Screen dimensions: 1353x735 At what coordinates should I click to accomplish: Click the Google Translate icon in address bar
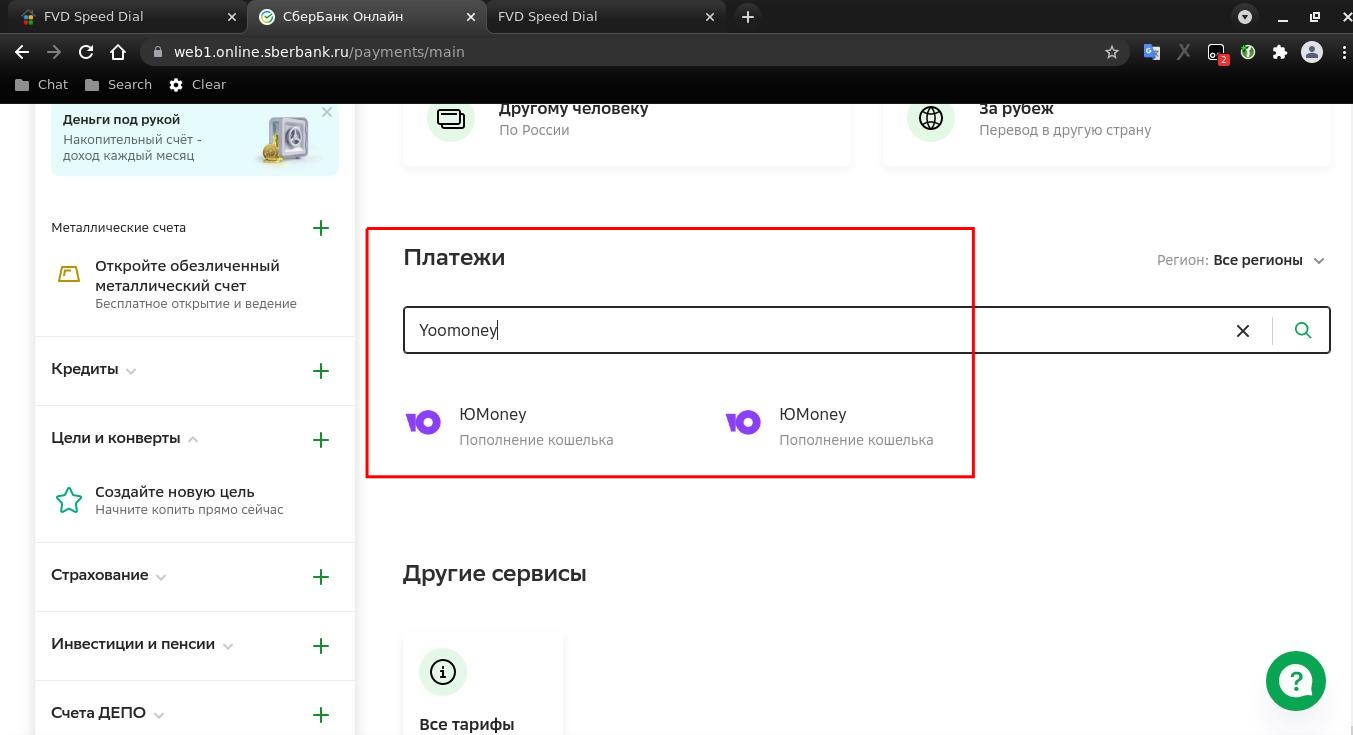click(x=1152, y=51)
